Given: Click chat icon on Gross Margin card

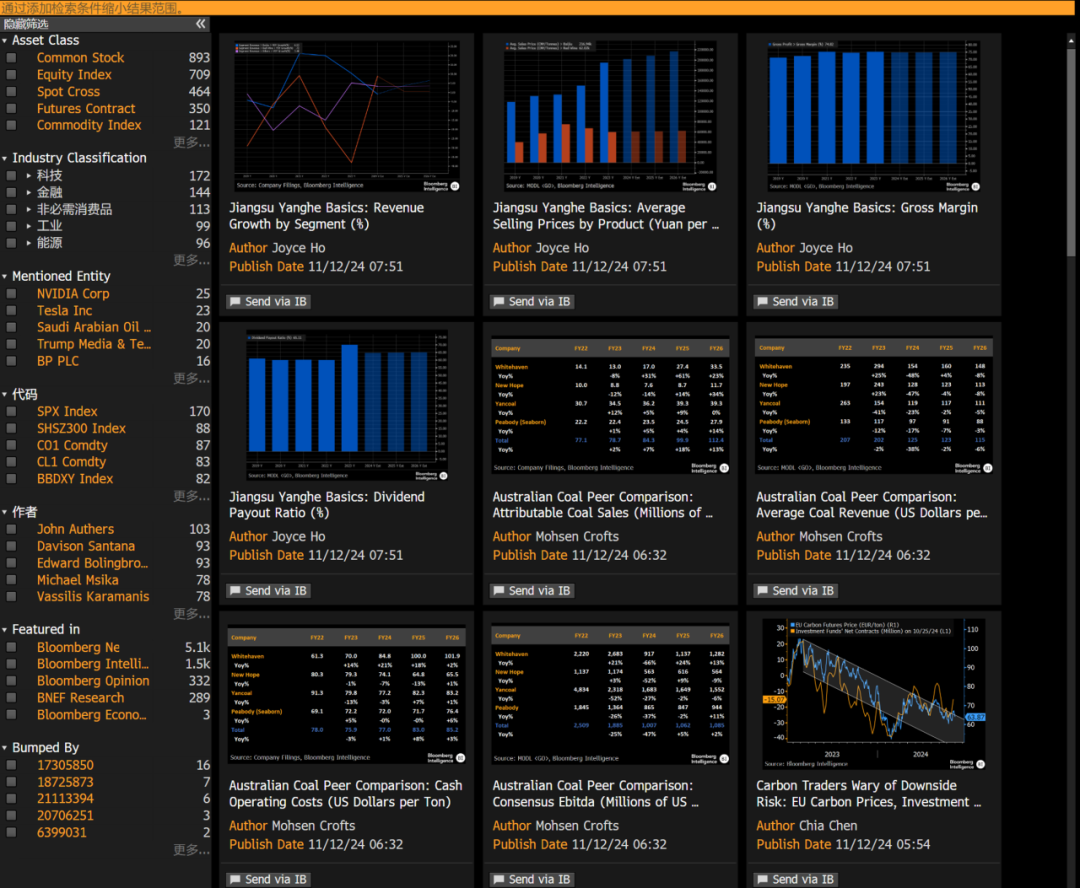Looking at the screenshot, I should [762, 302].
